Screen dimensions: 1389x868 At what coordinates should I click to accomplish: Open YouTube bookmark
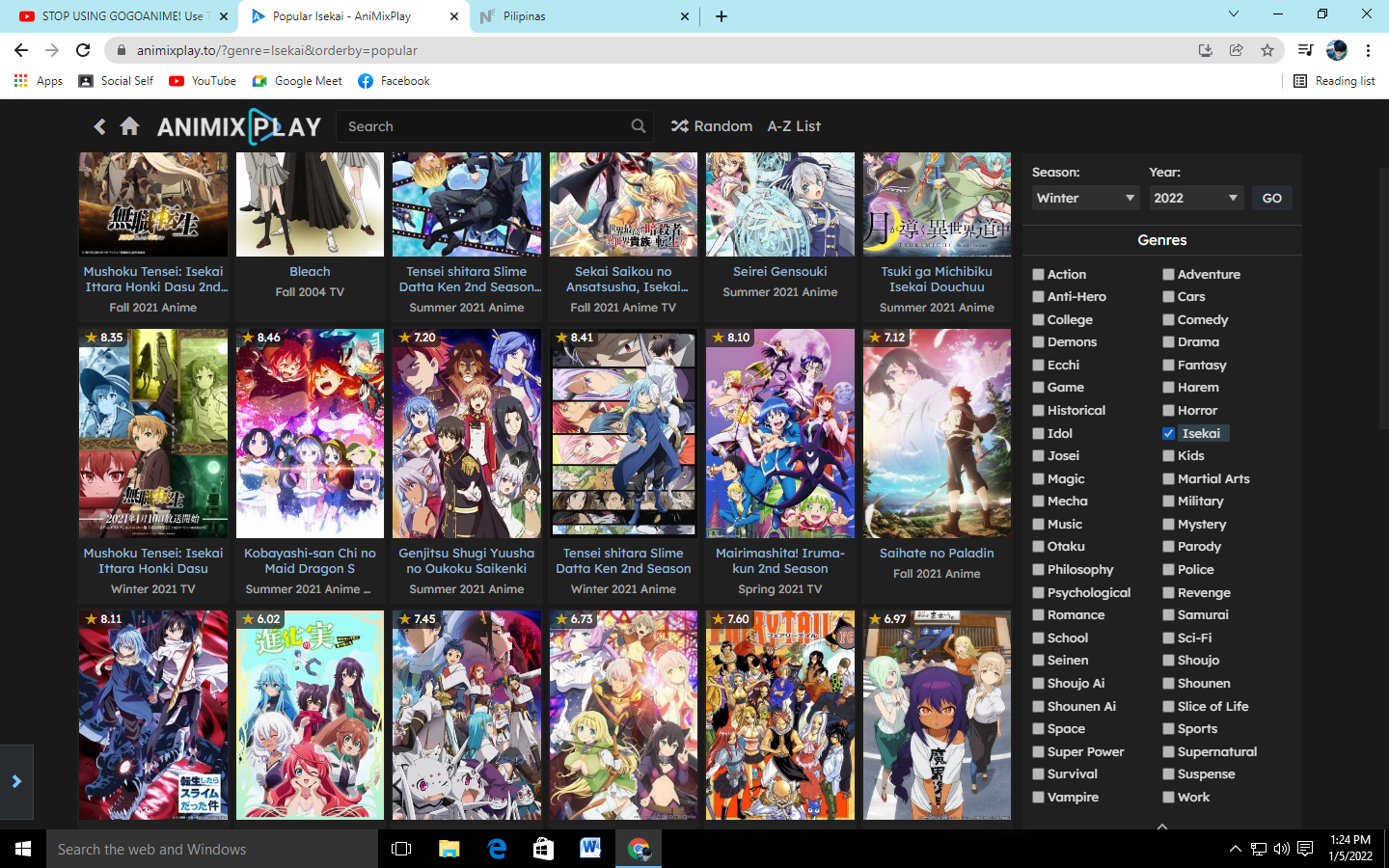(x=203, y=81)
